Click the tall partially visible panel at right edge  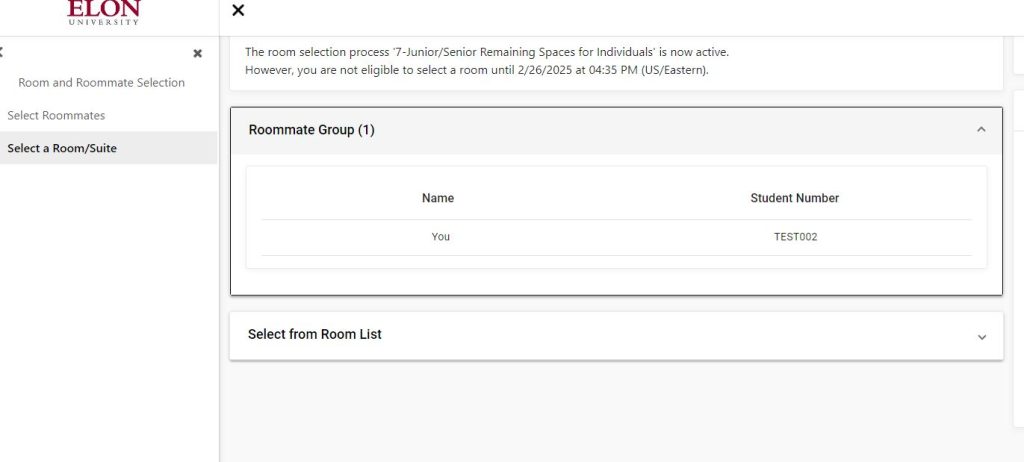pos(1019,280)
